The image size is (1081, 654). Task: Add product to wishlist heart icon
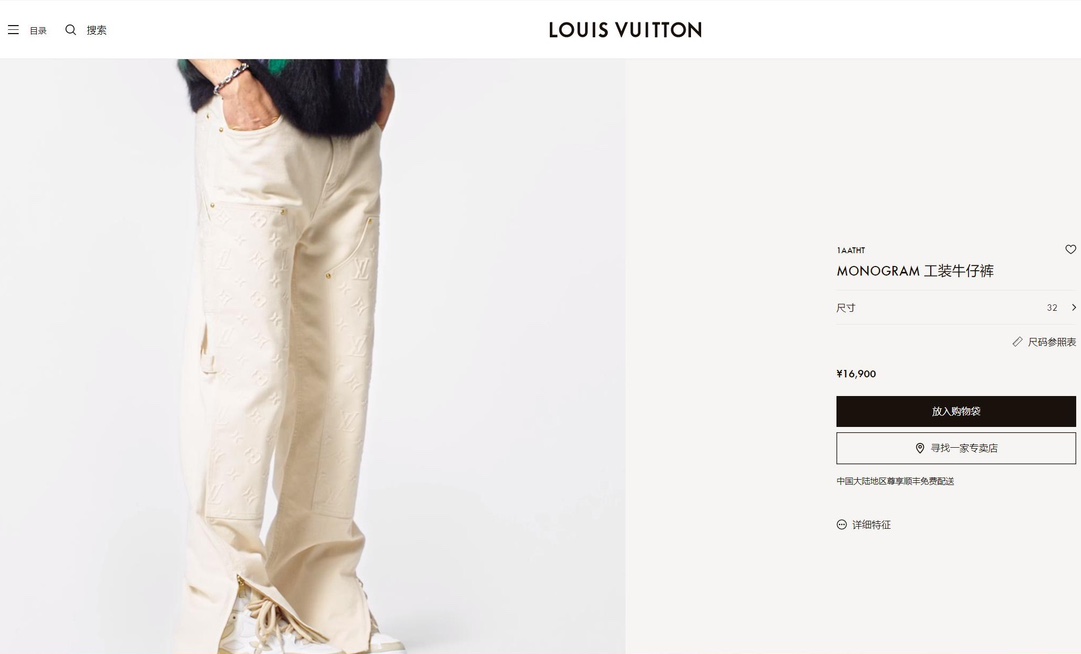tap(1070, 249)
